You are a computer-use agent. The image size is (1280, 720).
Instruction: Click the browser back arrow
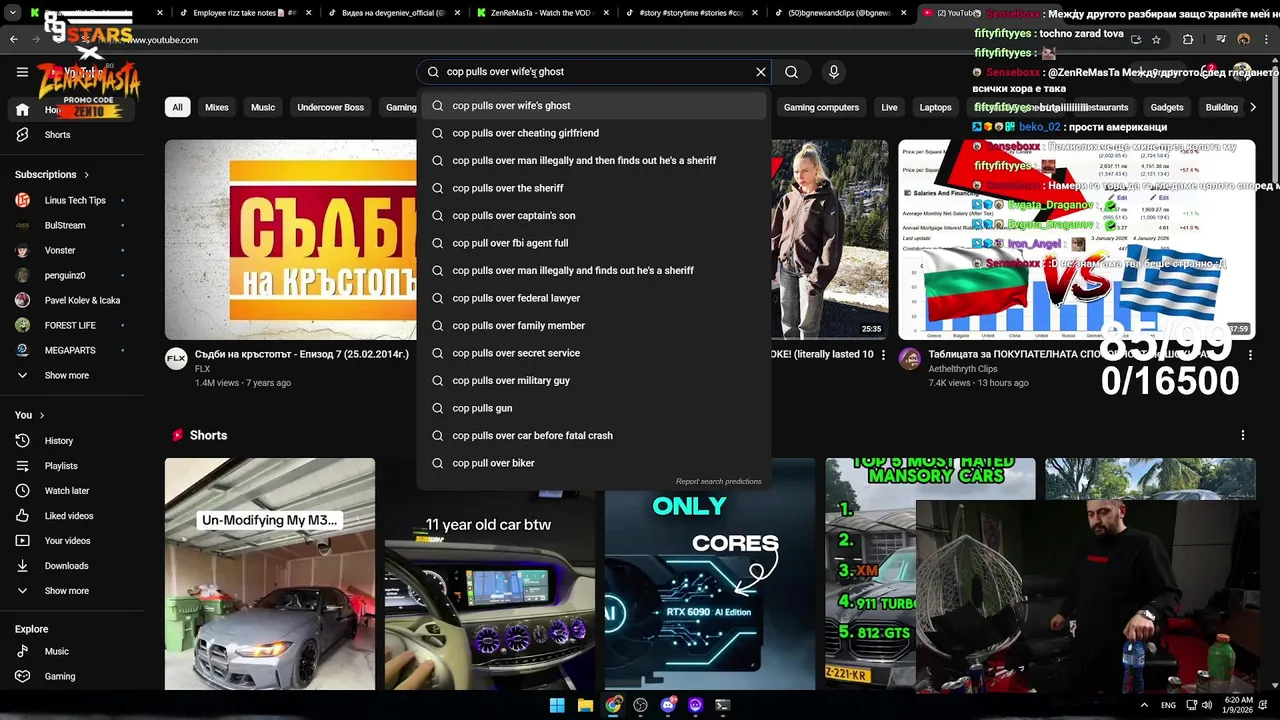click(14, 40)
